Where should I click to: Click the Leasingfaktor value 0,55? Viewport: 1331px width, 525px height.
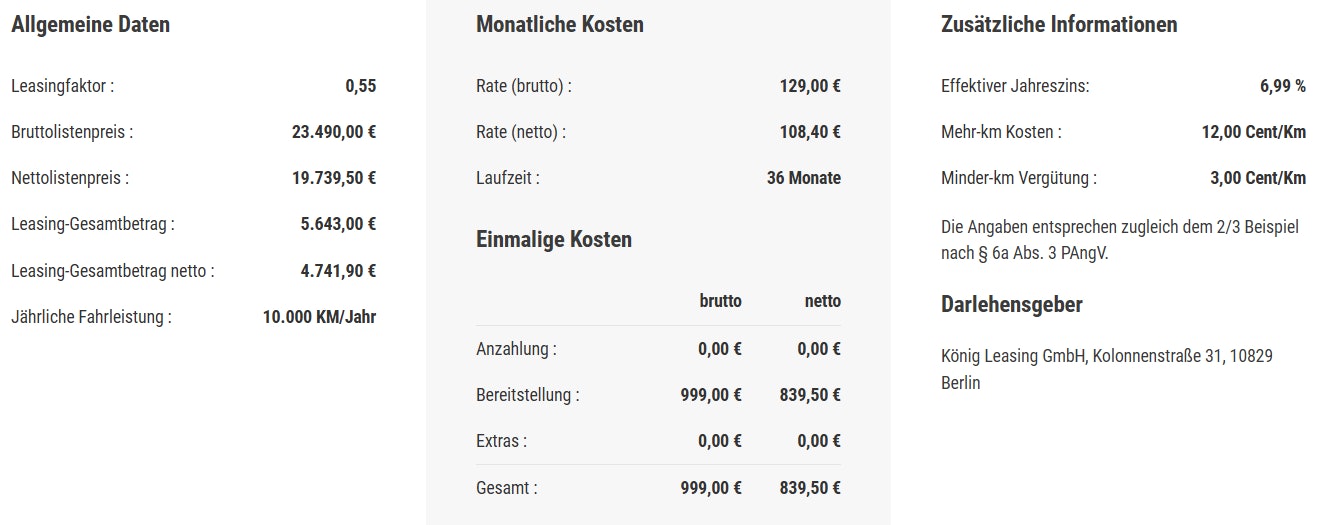click(x=360, y=86)
